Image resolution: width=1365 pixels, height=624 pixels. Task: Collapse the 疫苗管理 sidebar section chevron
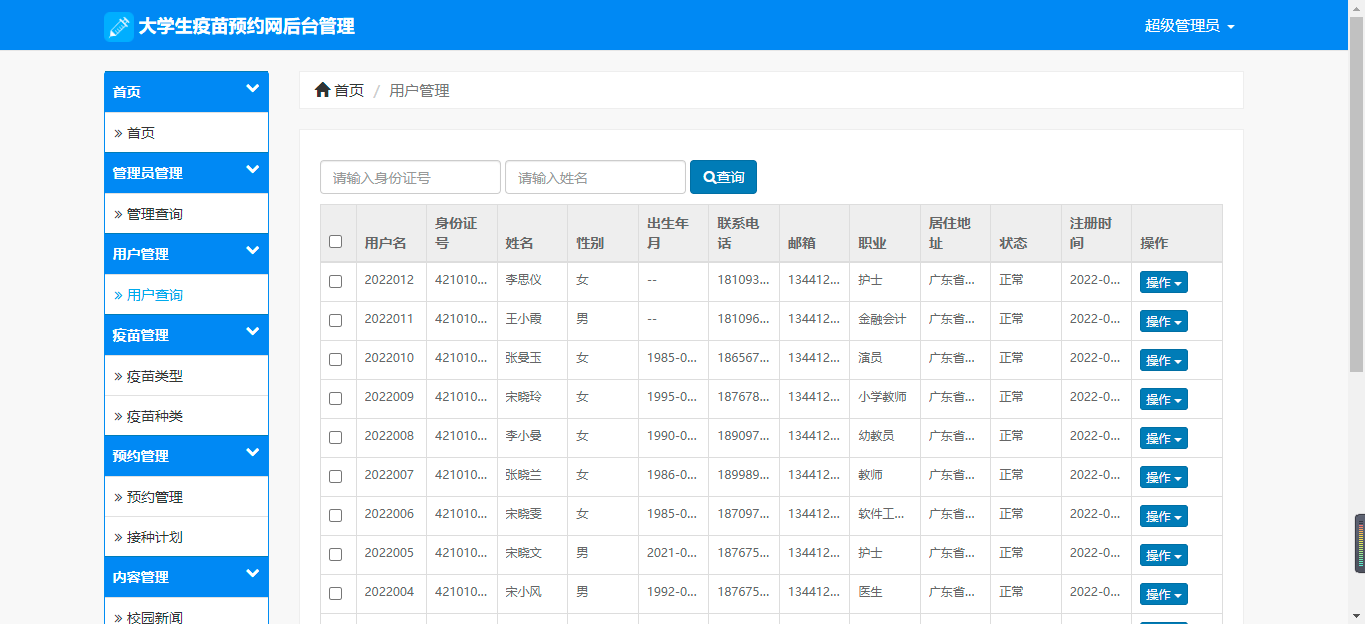[252, 332]
